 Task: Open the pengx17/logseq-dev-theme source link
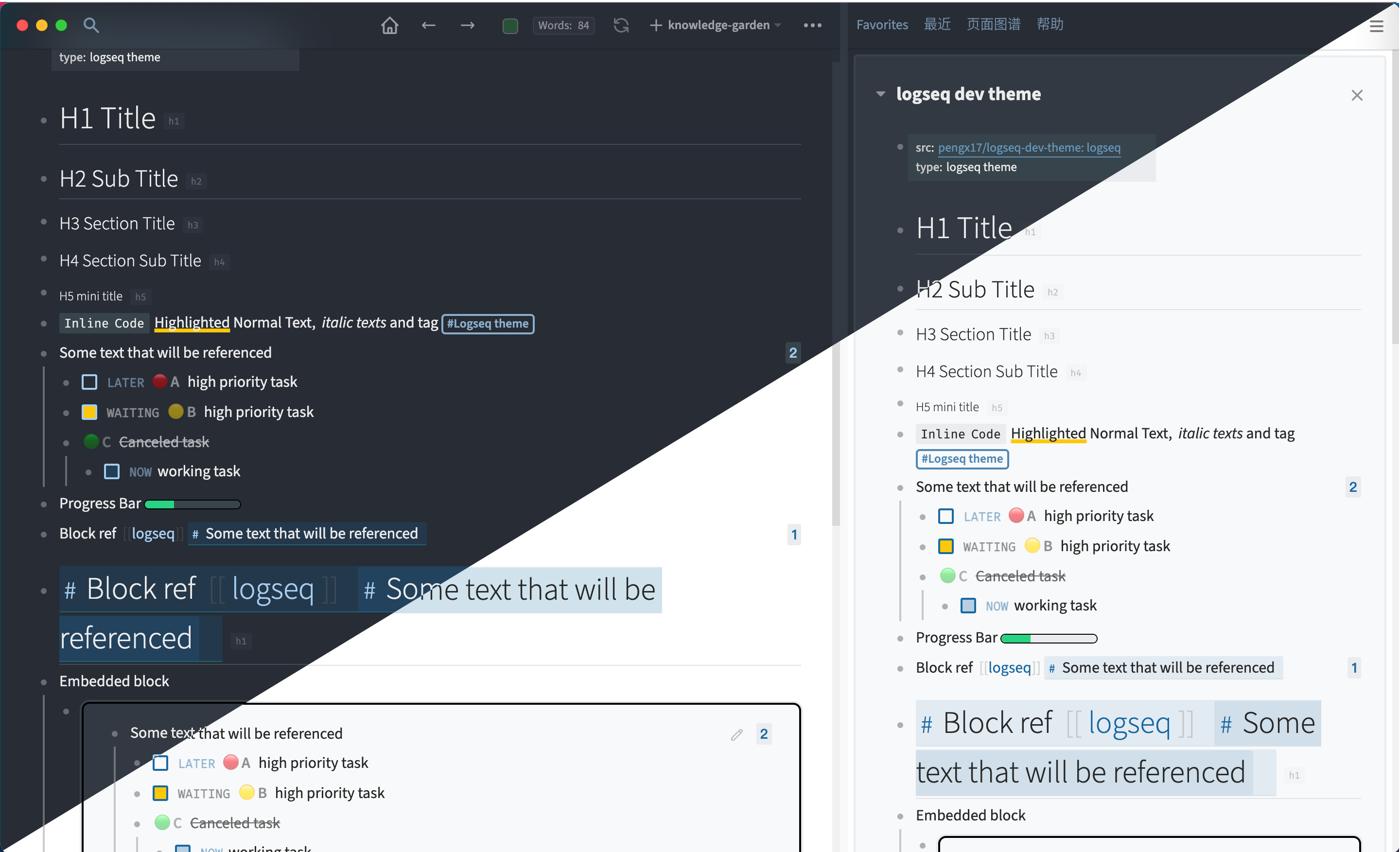point(1029,148)
